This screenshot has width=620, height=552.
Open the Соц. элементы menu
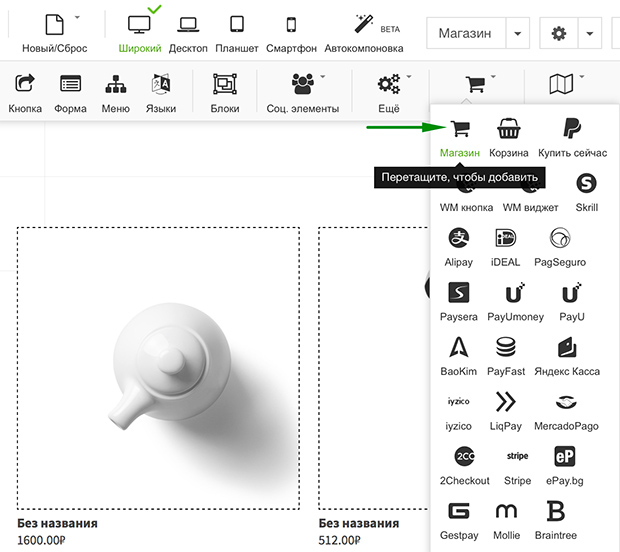[302, 91]
